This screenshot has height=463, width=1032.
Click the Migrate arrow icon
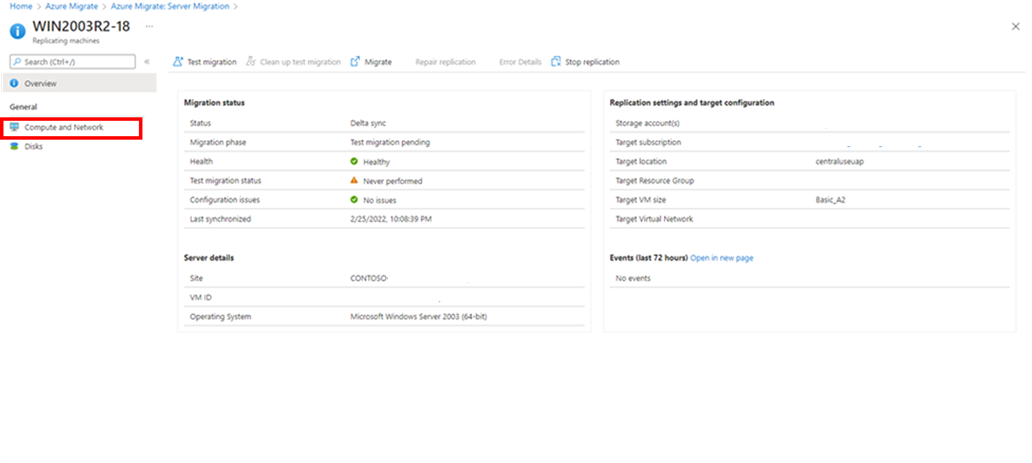(355, 62)
